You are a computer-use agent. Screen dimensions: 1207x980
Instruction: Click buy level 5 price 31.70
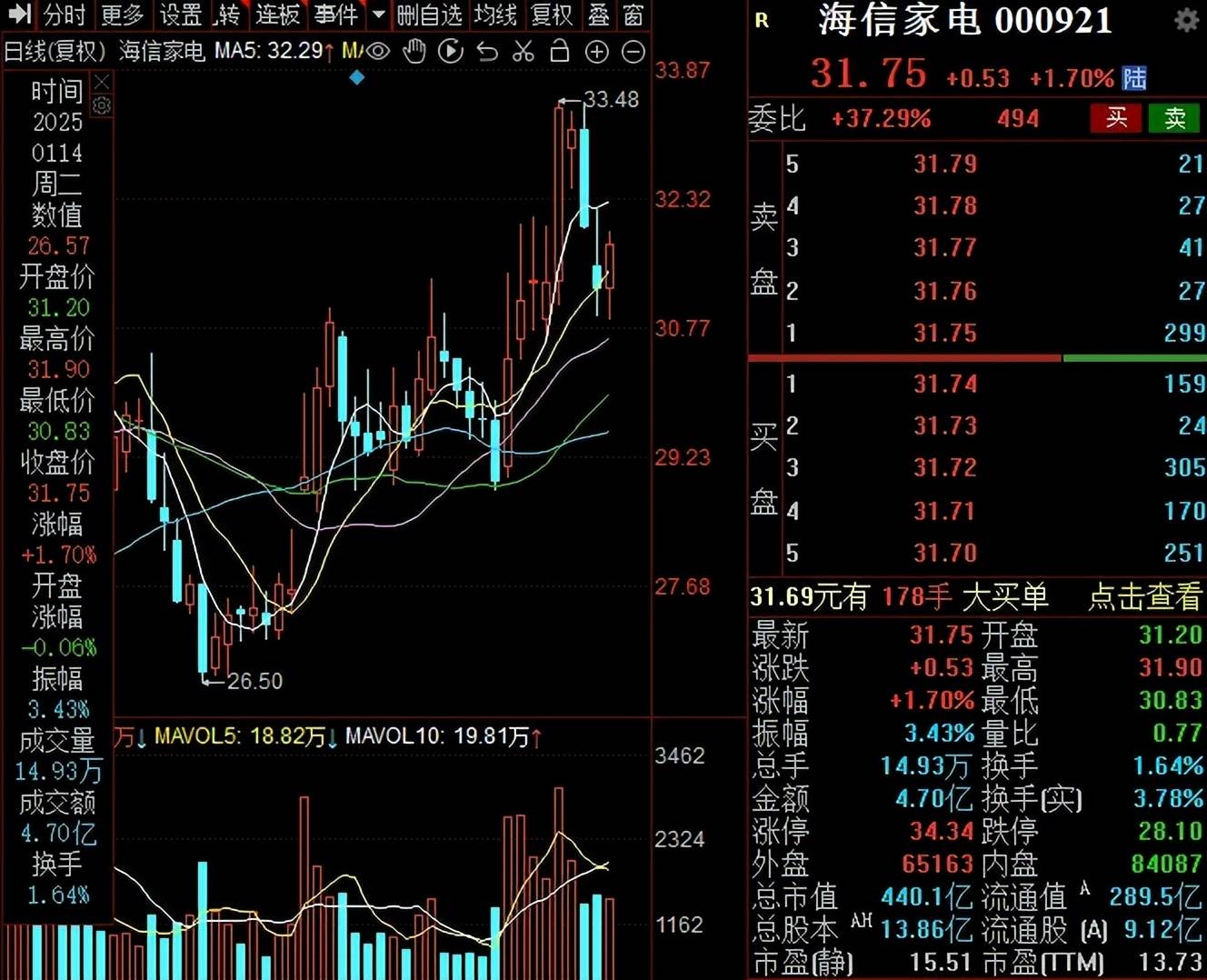tap(945, 553)
